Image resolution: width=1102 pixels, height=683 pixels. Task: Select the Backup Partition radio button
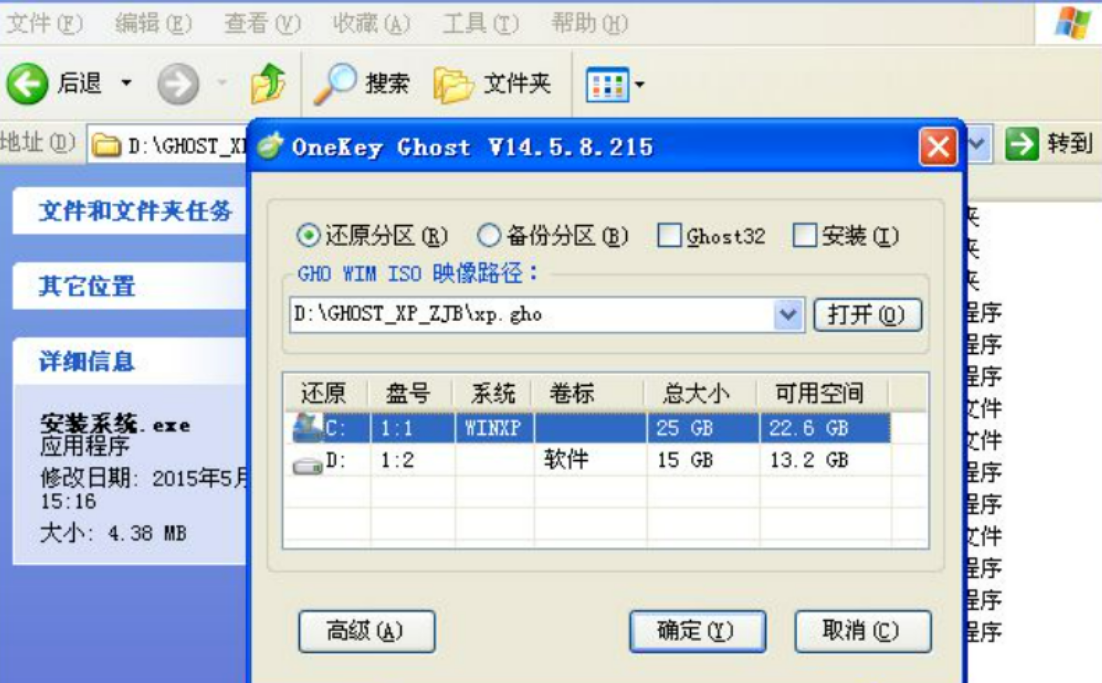488,235
